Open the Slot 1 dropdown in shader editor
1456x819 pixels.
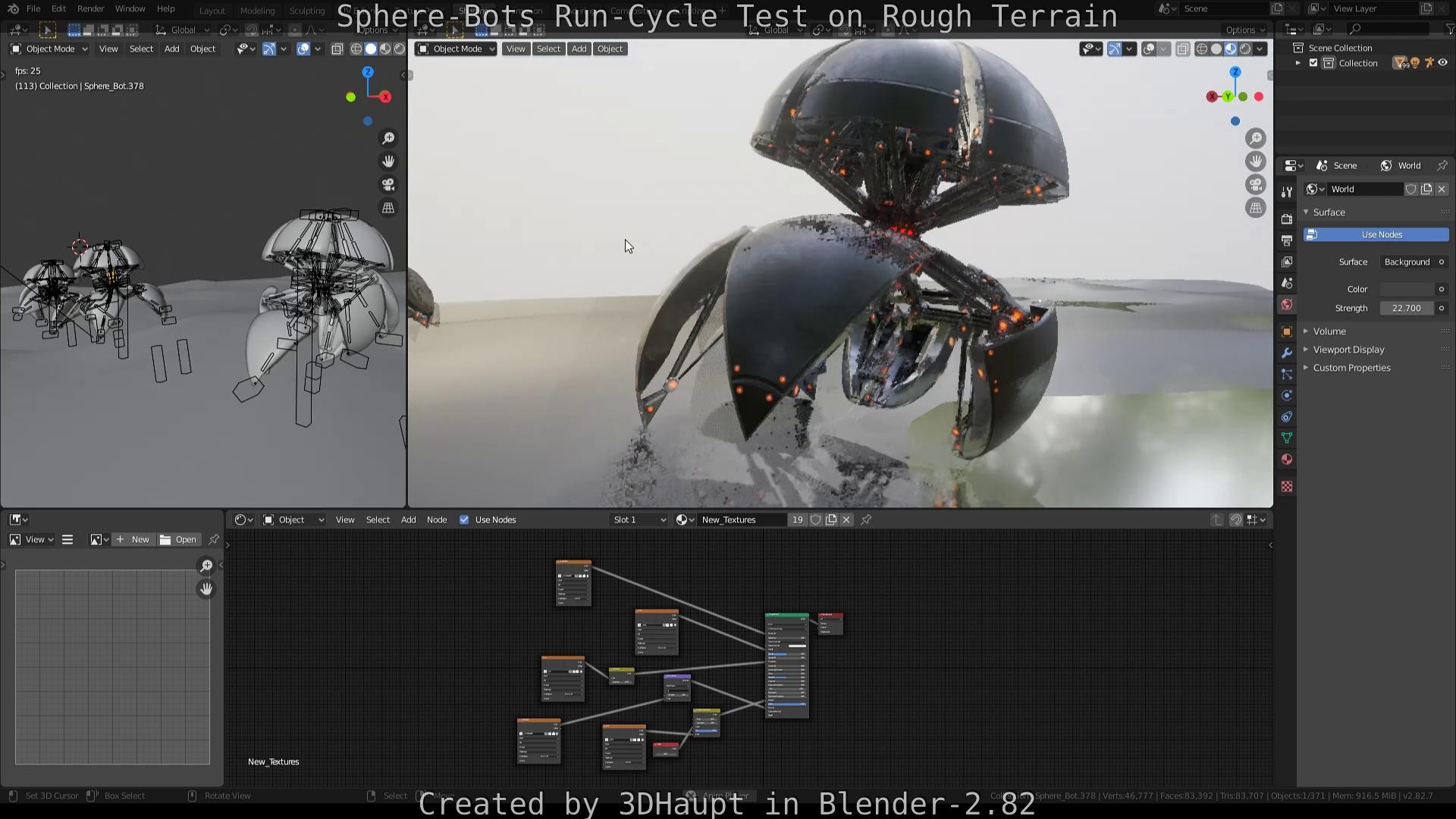tap(637, 519)
